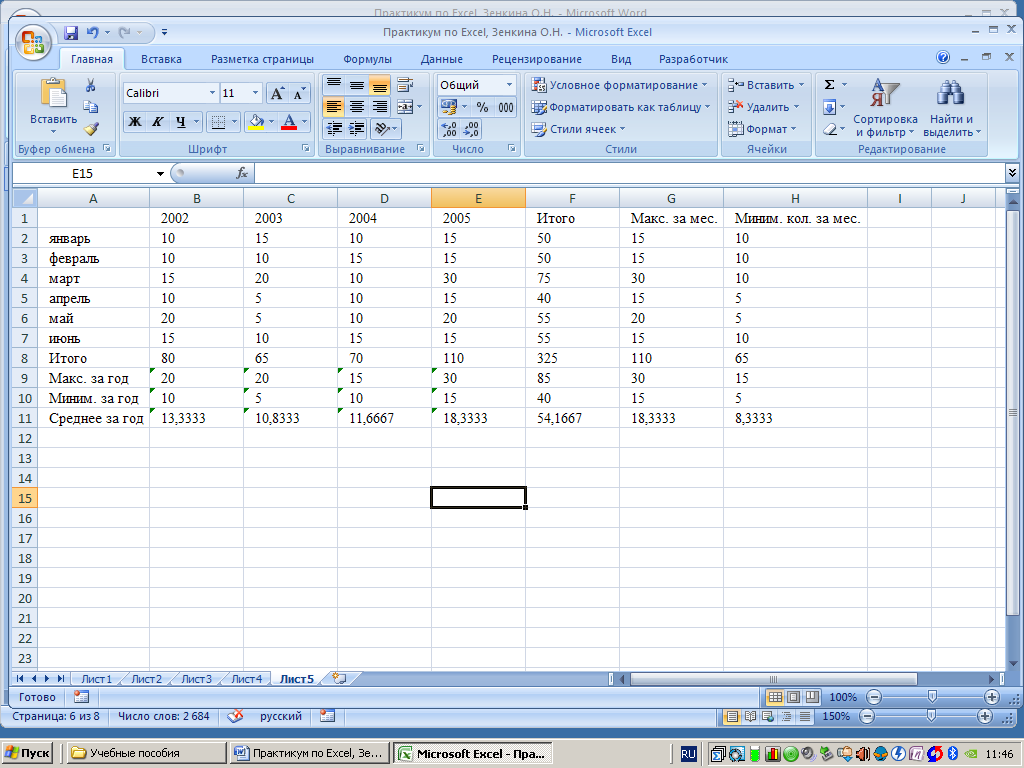Open the Пуск start button
The image size is (1024, 768).
click(27, 753)
